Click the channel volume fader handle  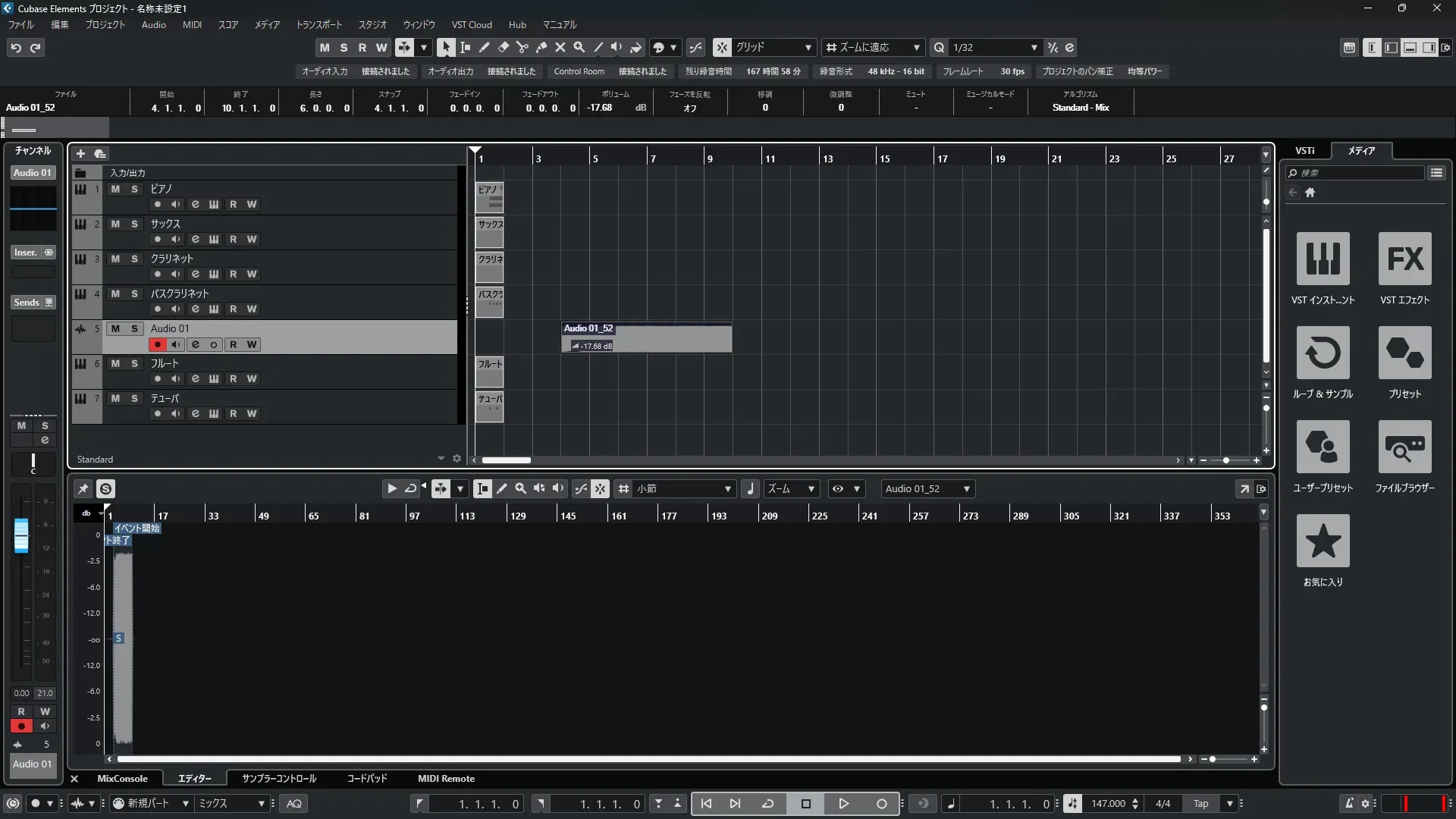coord(21,535)
